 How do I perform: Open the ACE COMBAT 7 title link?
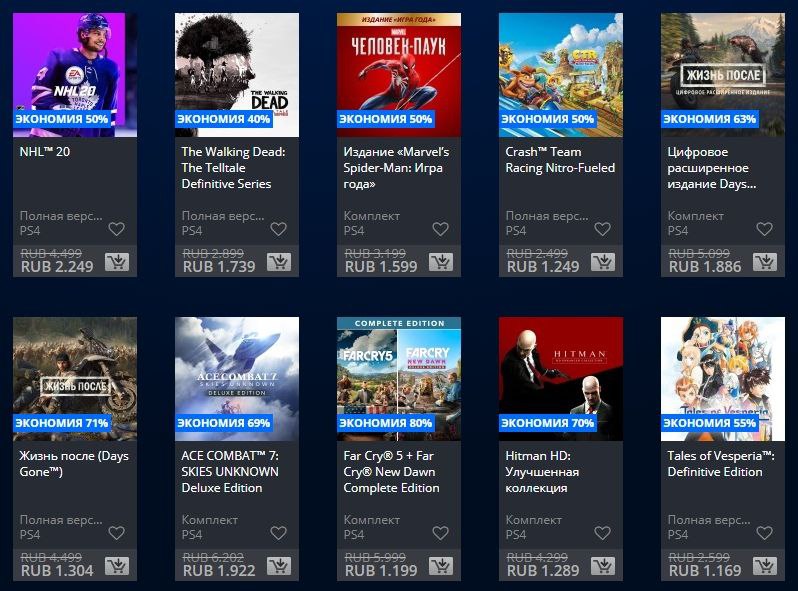point(230,472)
